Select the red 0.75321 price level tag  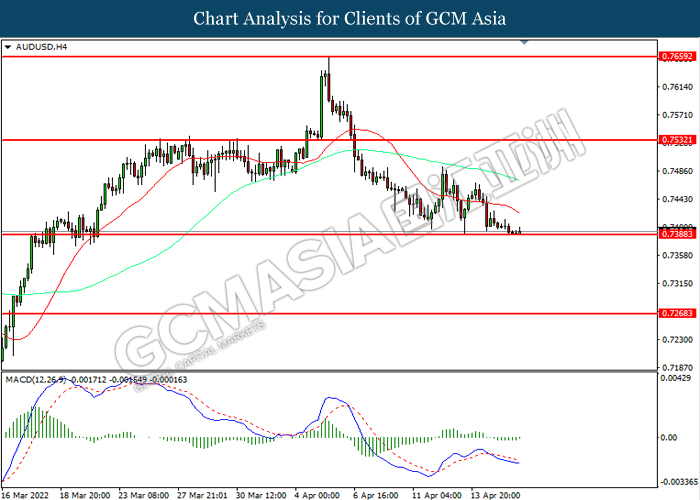[677, 140]
